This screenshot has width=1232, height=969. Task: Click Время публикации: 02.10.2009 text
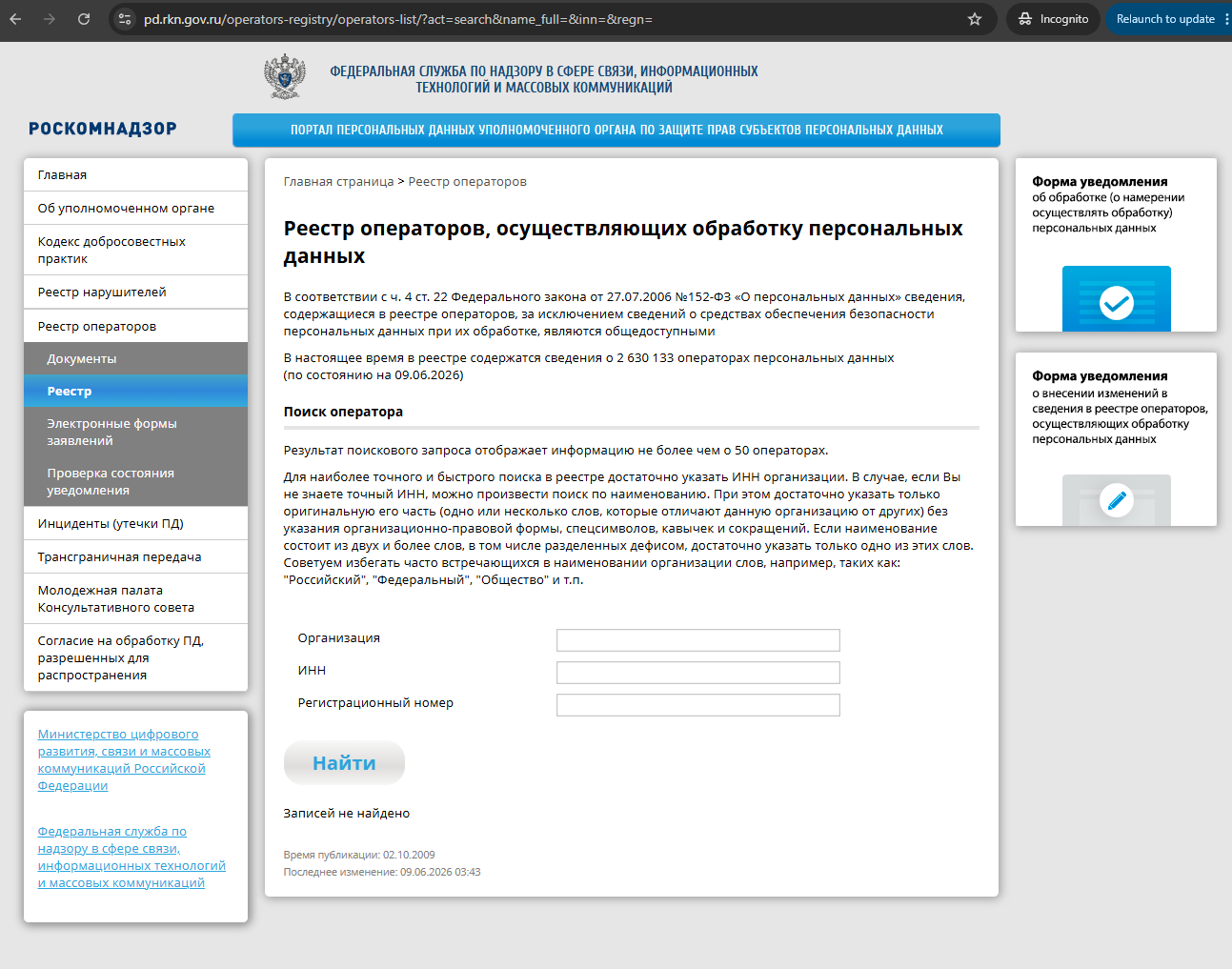(359, 855)
